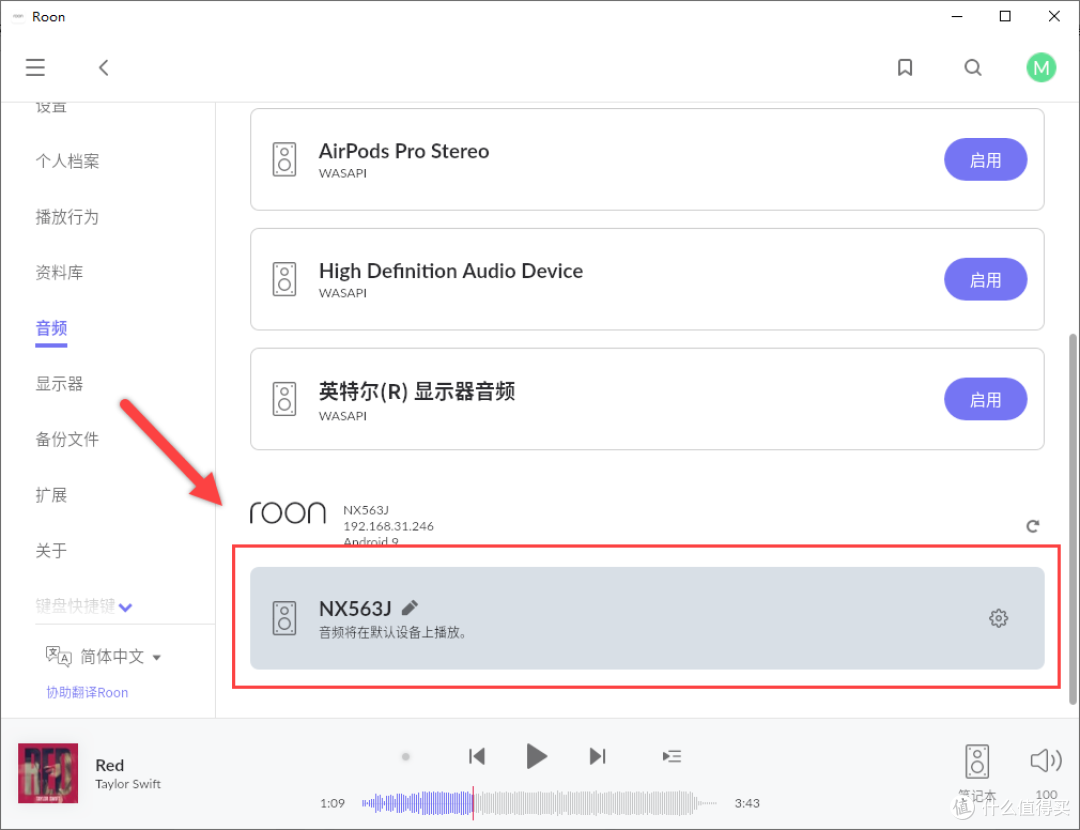Go back with the left arrow

click(x=103, y=68)
